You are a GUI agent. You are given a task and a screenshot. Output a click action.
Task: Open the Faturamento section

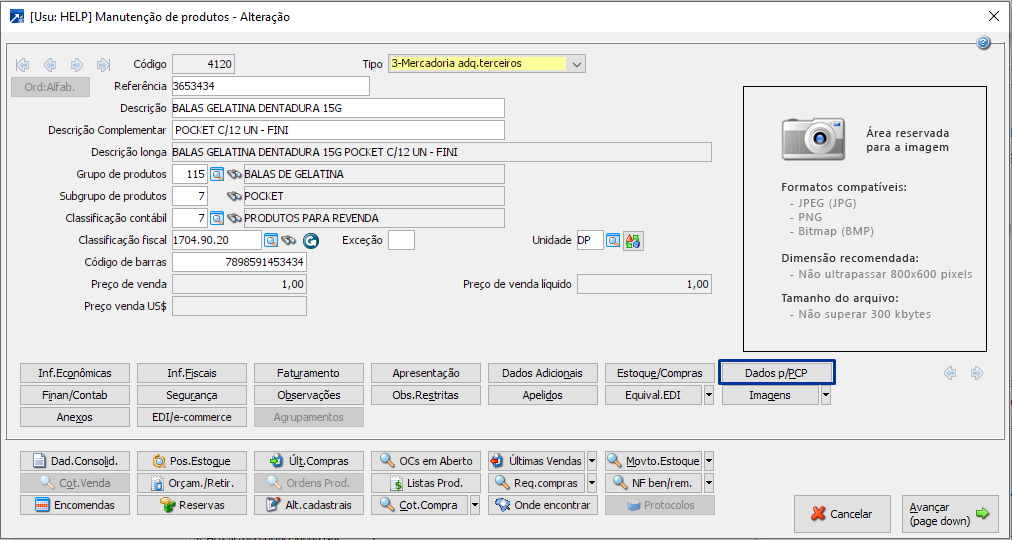(x=309, y=373)
